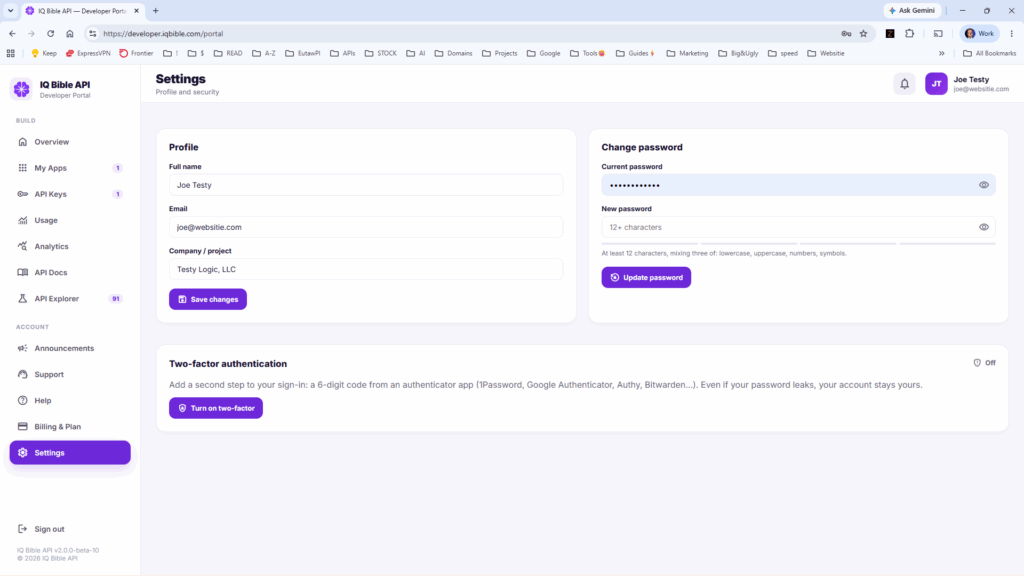Click the IQ Bible API browser tab

click(x=82, y=10)
